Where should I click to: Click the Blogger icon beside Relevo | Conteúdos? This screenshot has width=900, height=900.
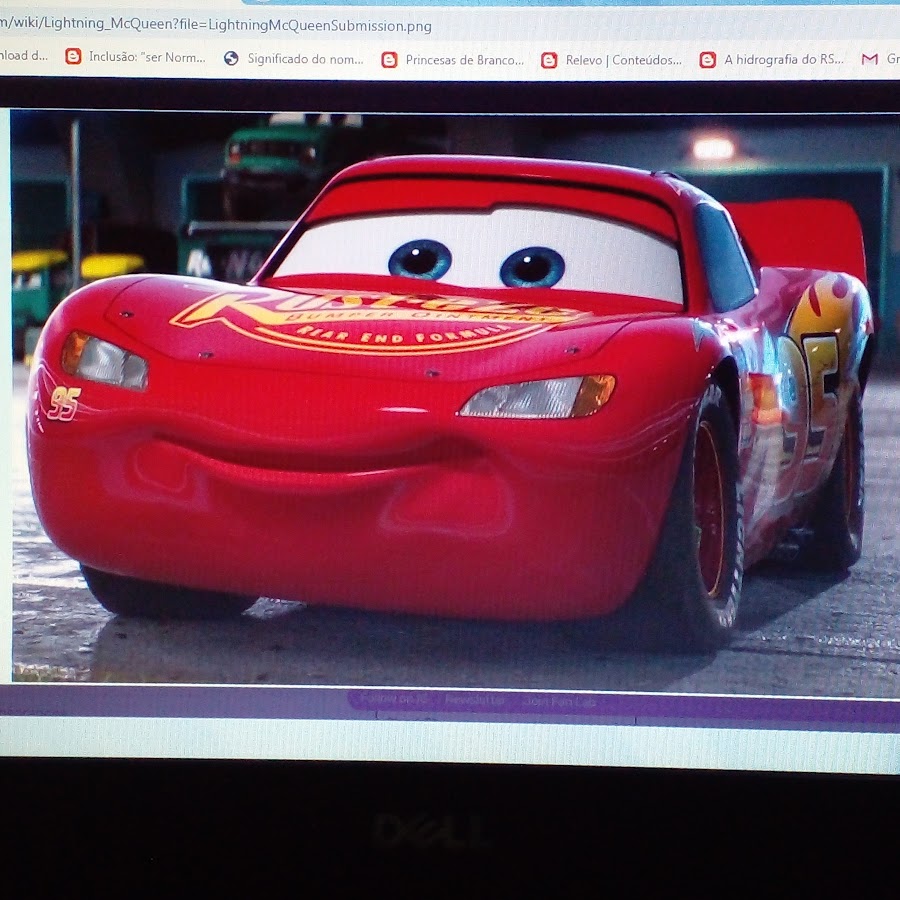click(549, 60)
